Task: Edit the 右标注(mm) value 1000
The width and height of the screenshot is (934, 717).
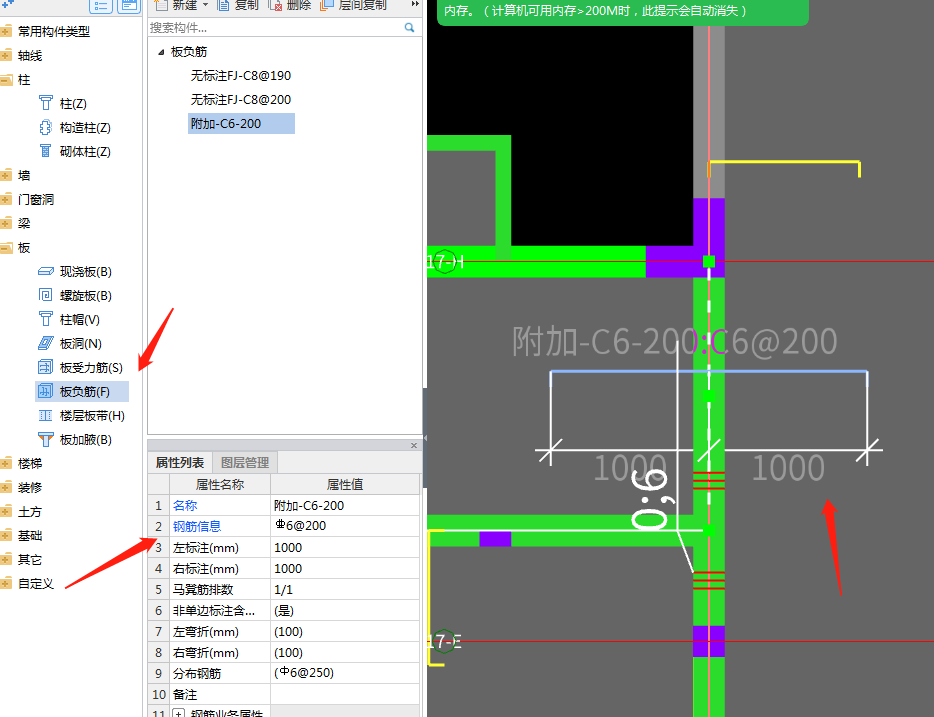Action: point(345,569)
